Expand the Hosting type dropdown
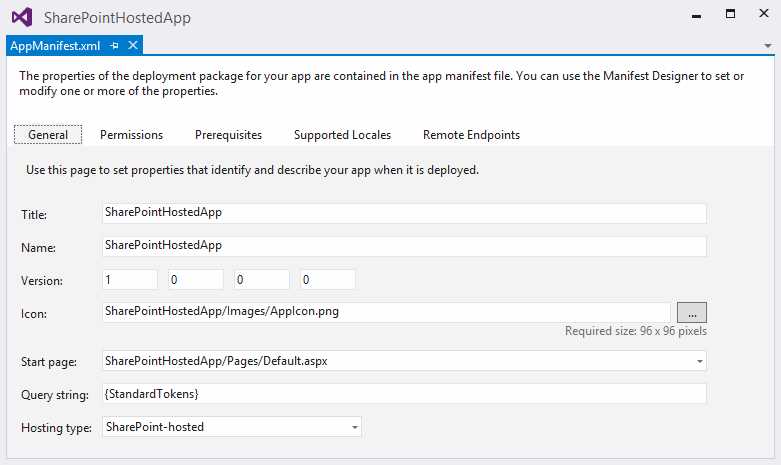781x465 pixels. coord(355,427)
